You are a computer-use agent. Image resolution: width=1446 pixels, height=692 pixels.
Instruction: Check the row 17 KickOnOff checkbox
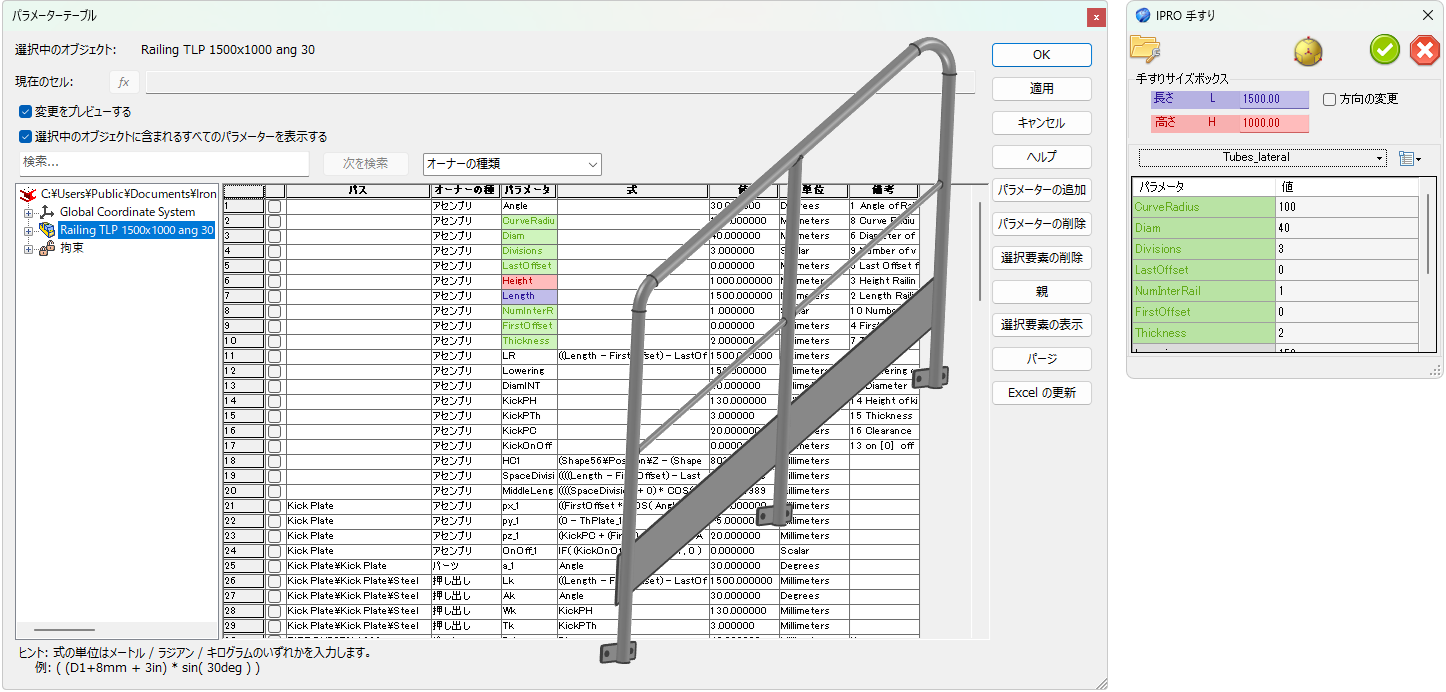tap(275, 446)
